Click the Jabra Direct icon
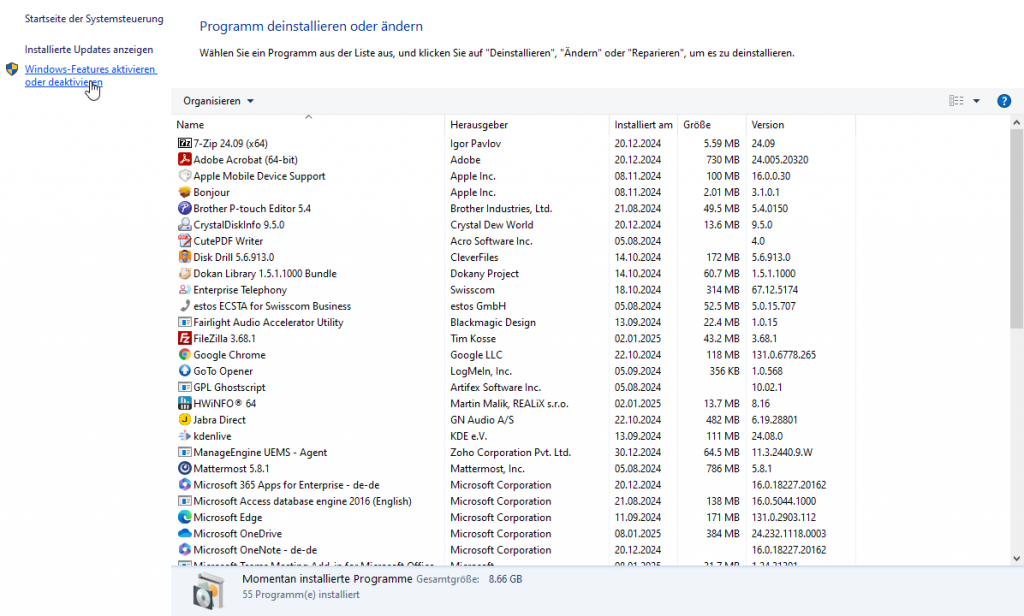Viewport: 1024px width, 616px height. (185, 420)
